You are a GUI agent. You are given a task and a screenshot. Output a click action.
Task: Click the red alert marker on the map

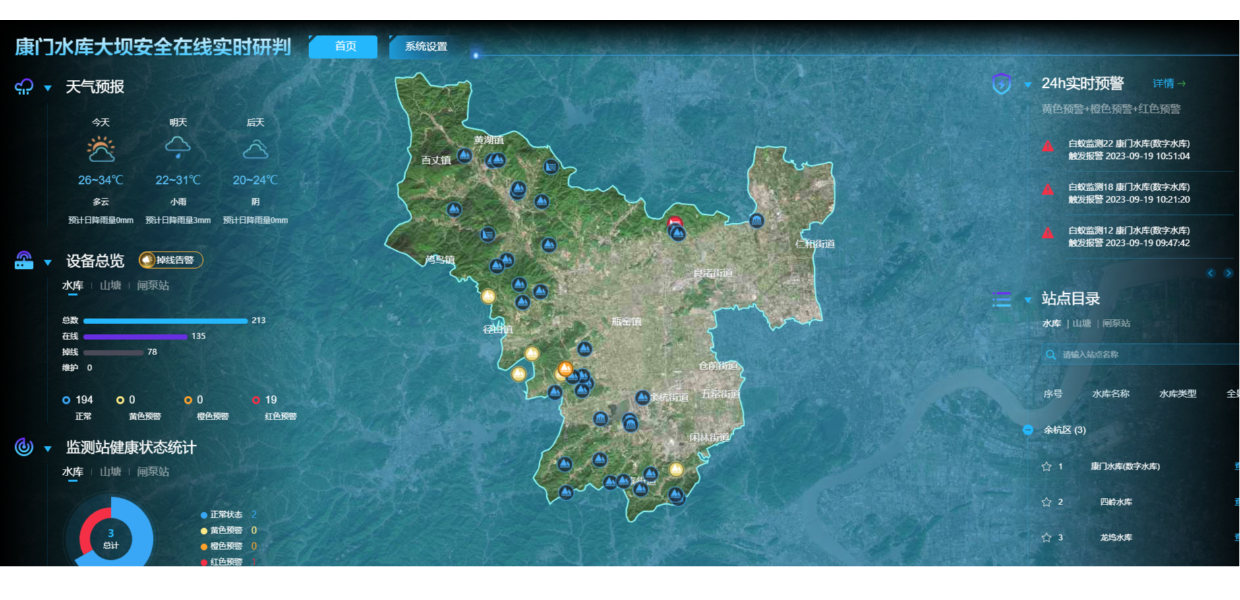(674, 222)
